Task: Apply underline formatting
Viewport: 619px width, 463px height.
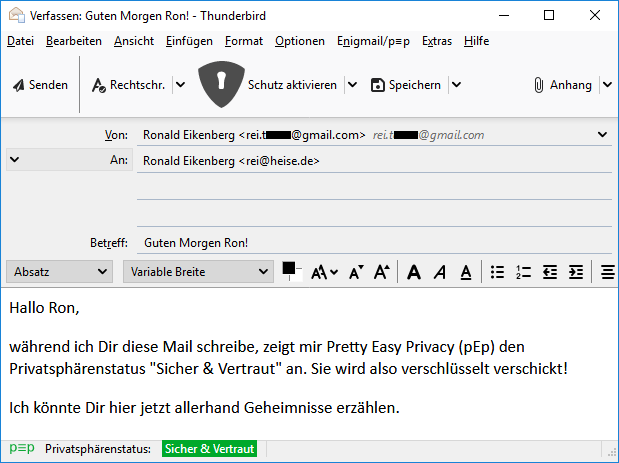Action: pyautogui.click(x=466, y=272)
